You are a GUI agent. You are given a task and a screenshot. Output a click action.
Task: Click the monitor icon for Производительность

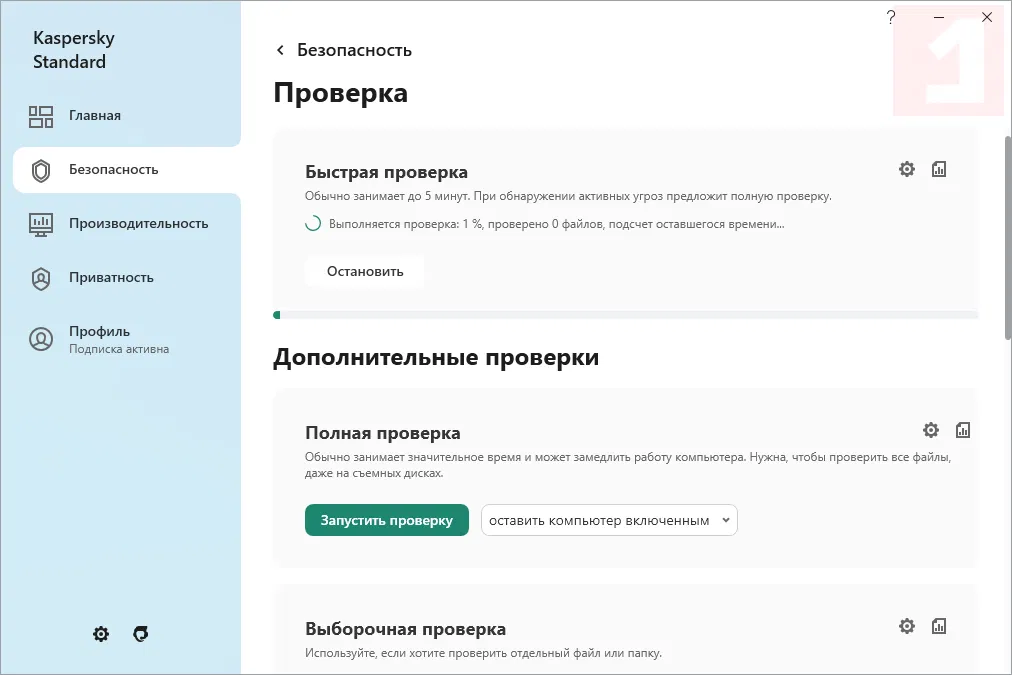[x=41, y=225]
